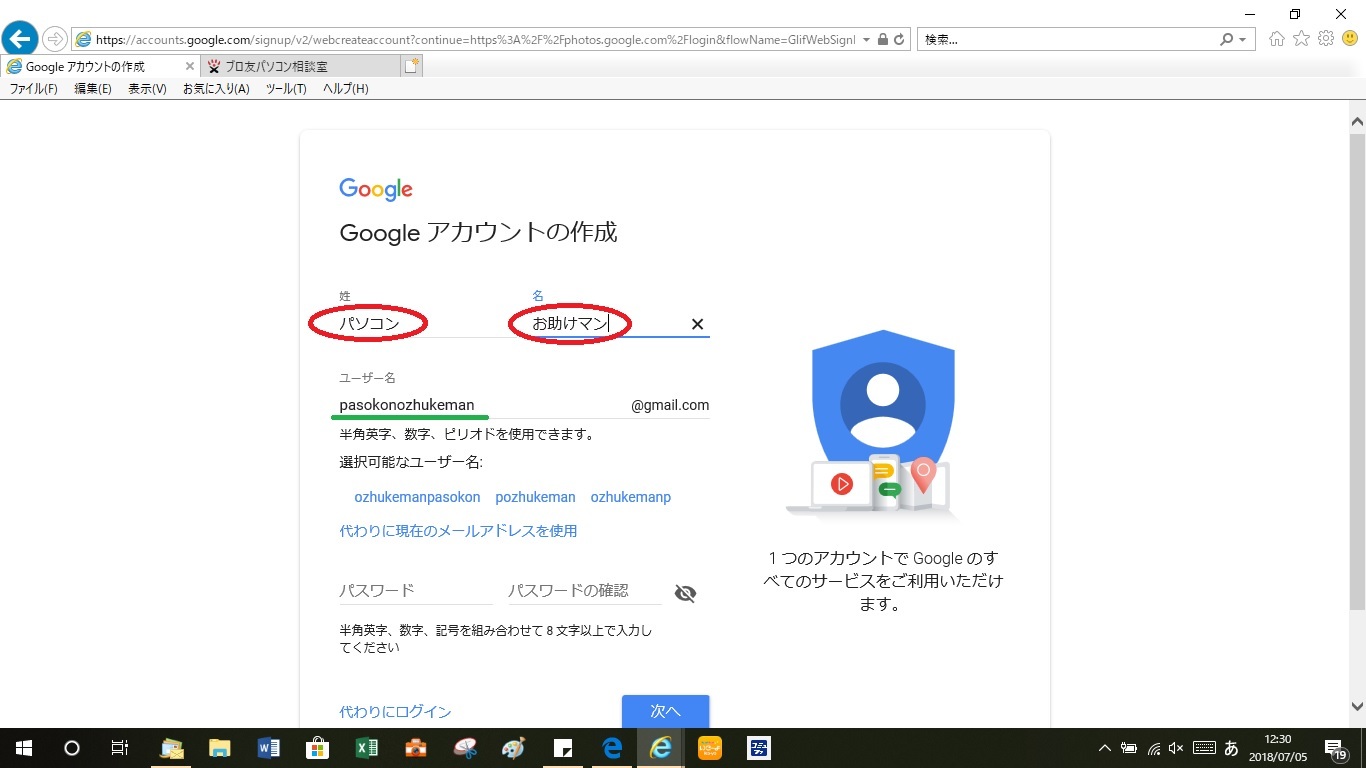Click the blue 次へ button
The width and height of the screenshot is (1366, 768).
coord(665,712)
